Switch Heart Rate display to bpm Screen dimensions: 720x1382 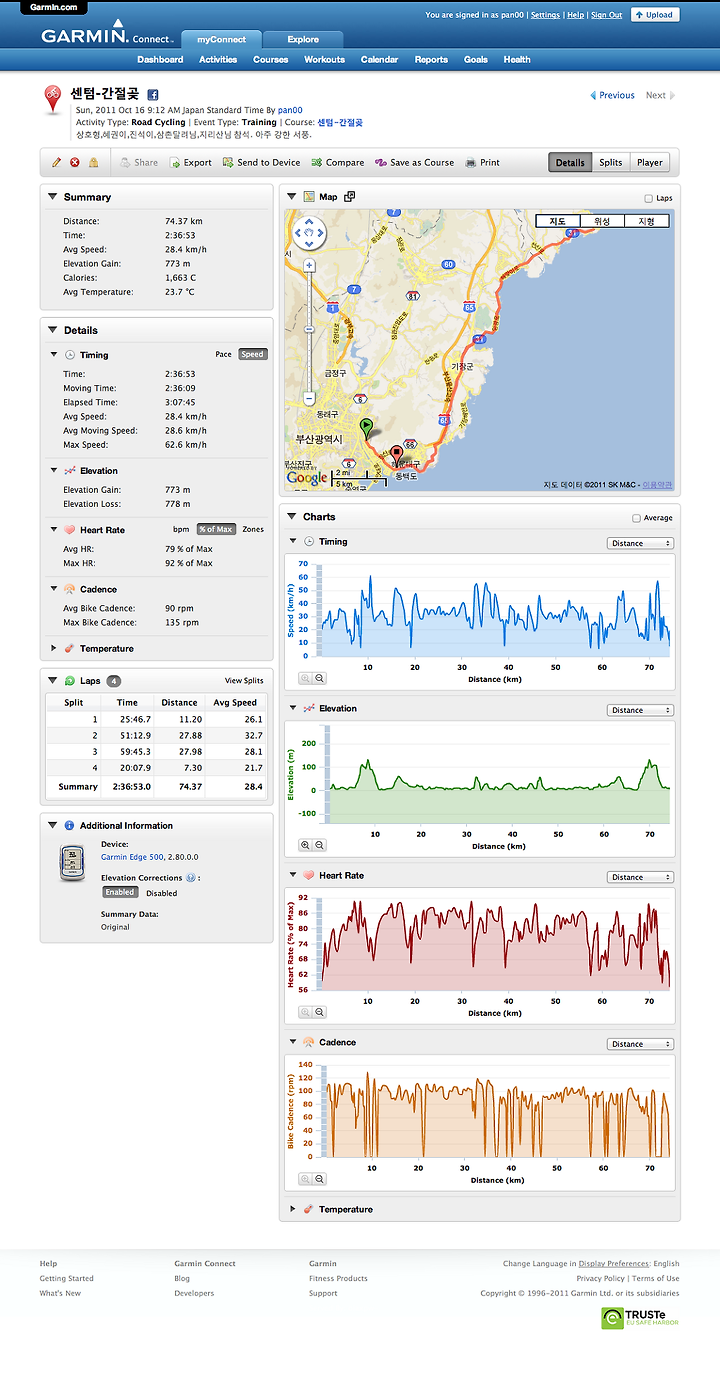click(181, 529)
